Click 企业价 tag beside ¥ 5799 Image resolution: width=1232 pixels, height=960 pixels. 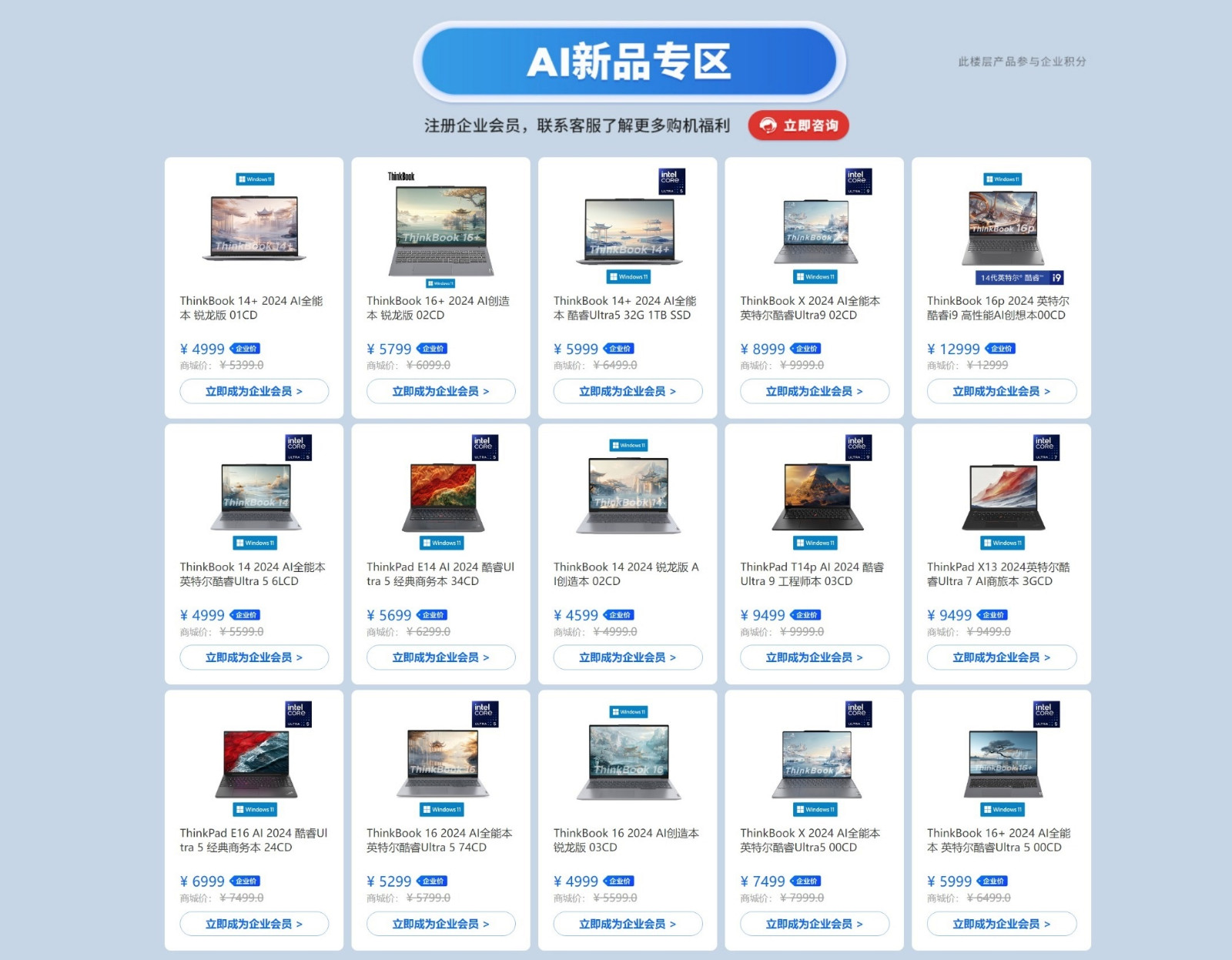click(x=433, y=349)
